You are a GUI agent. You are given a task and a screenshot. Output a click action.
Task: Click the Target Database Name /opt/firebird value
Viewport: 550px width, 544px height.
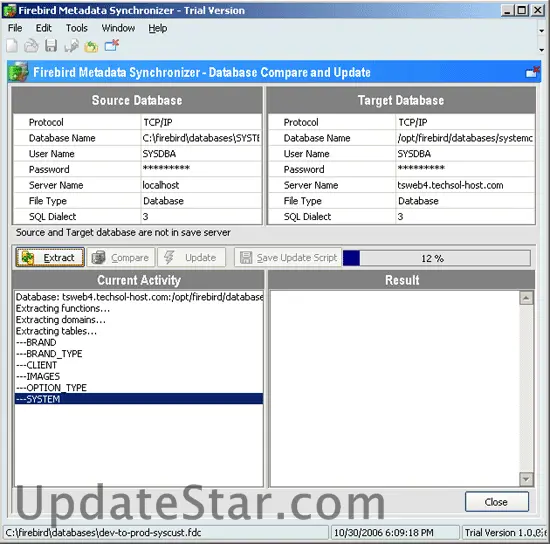pos(465,138)
